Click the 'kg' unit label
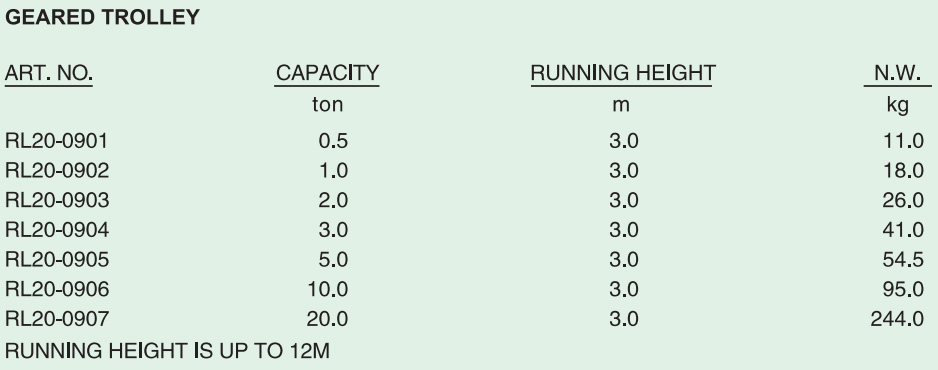 click(897, 106)
